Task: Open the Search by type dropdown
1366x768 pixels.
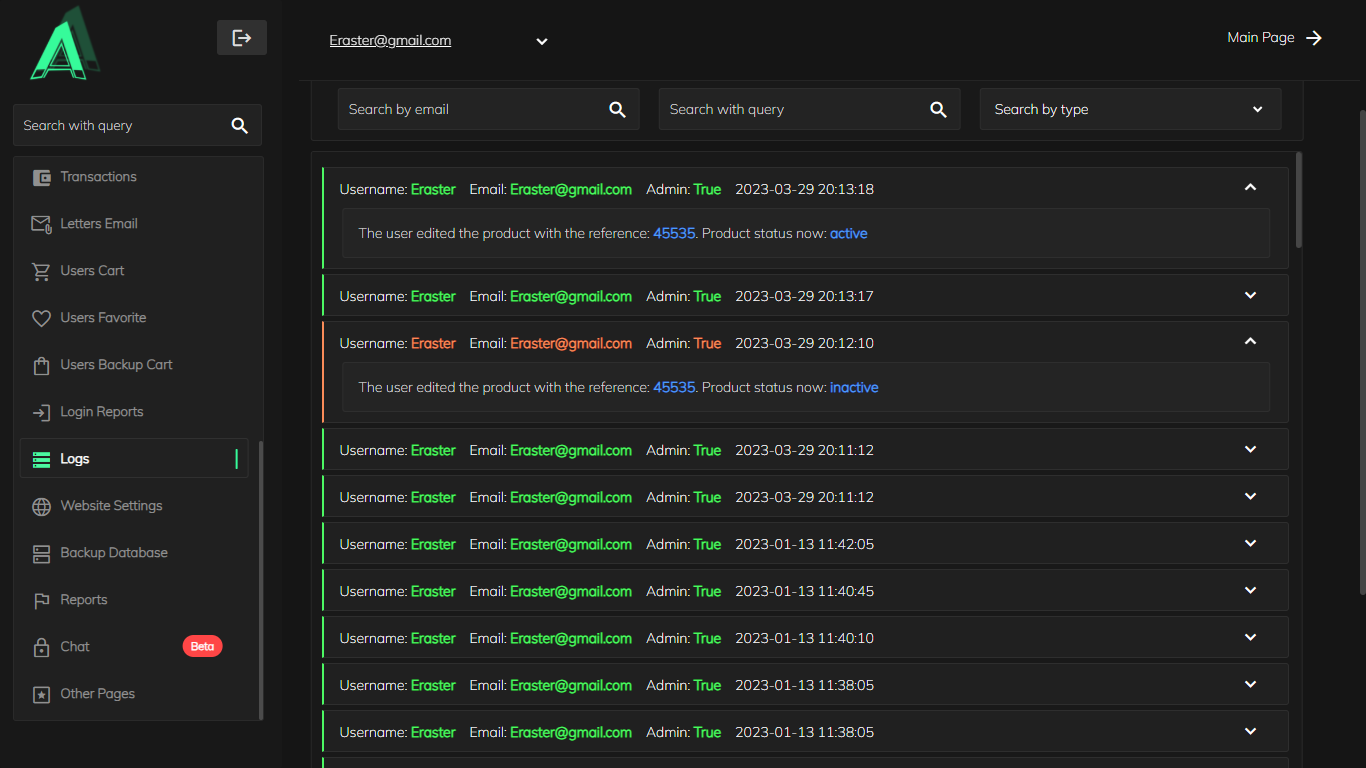Action: point(1130,110)
